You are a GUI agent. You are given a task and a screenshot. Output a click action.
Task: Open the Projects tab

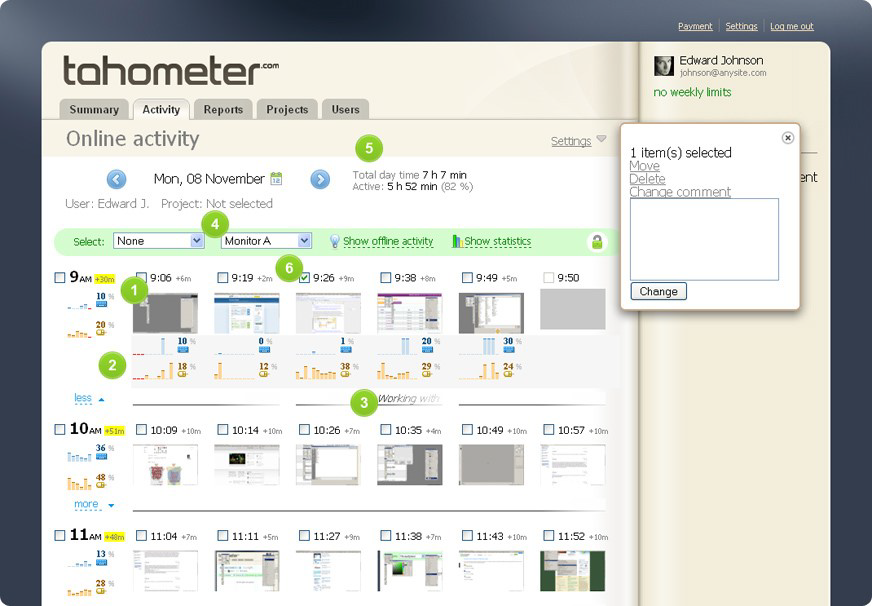(287, 110)
